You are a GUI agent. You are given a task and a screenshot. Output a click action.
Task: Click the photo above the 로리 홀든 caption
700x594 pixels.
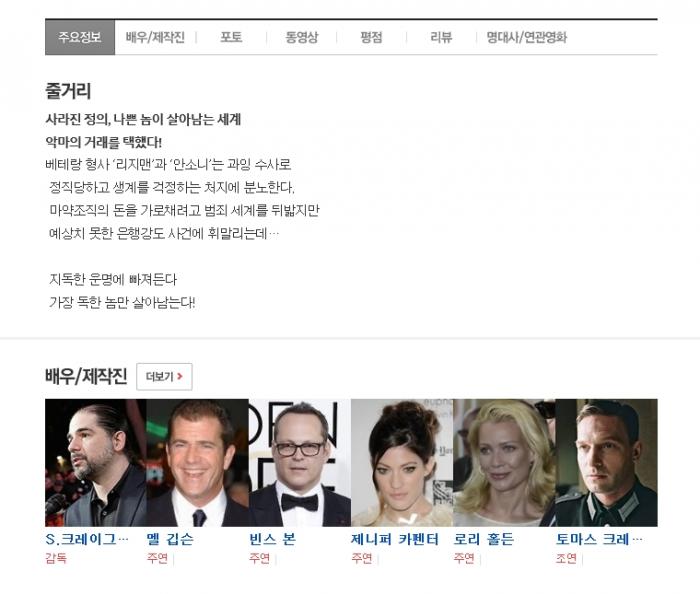tap(504, 462)
